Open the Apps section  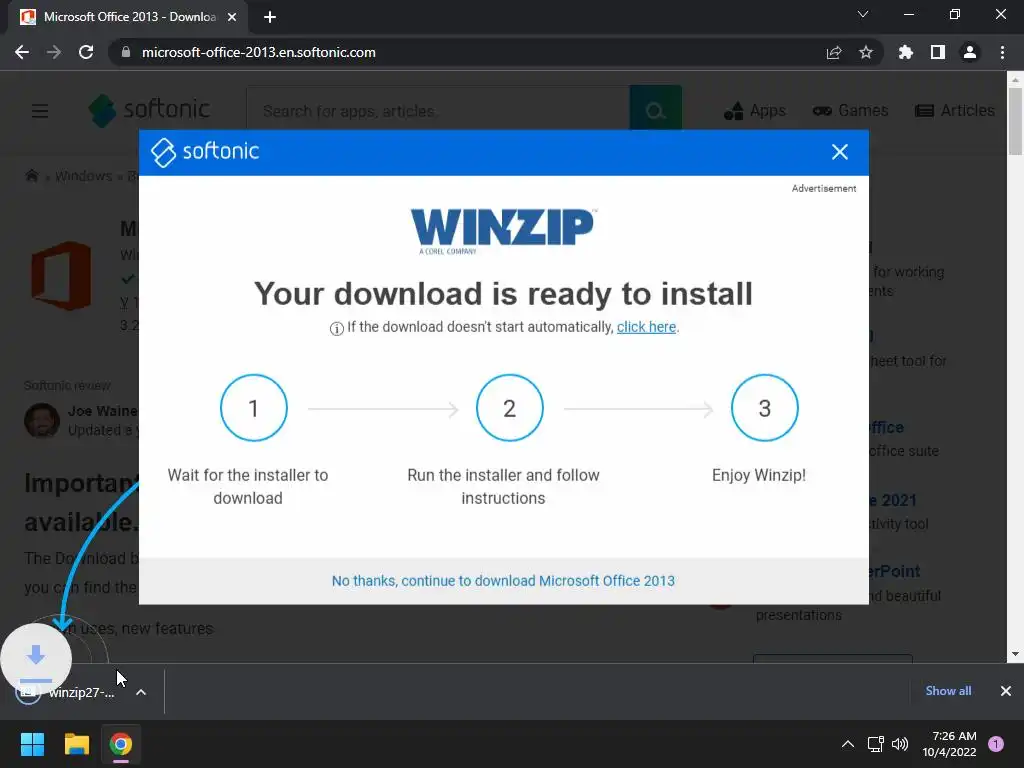click(x=754, y=111)
